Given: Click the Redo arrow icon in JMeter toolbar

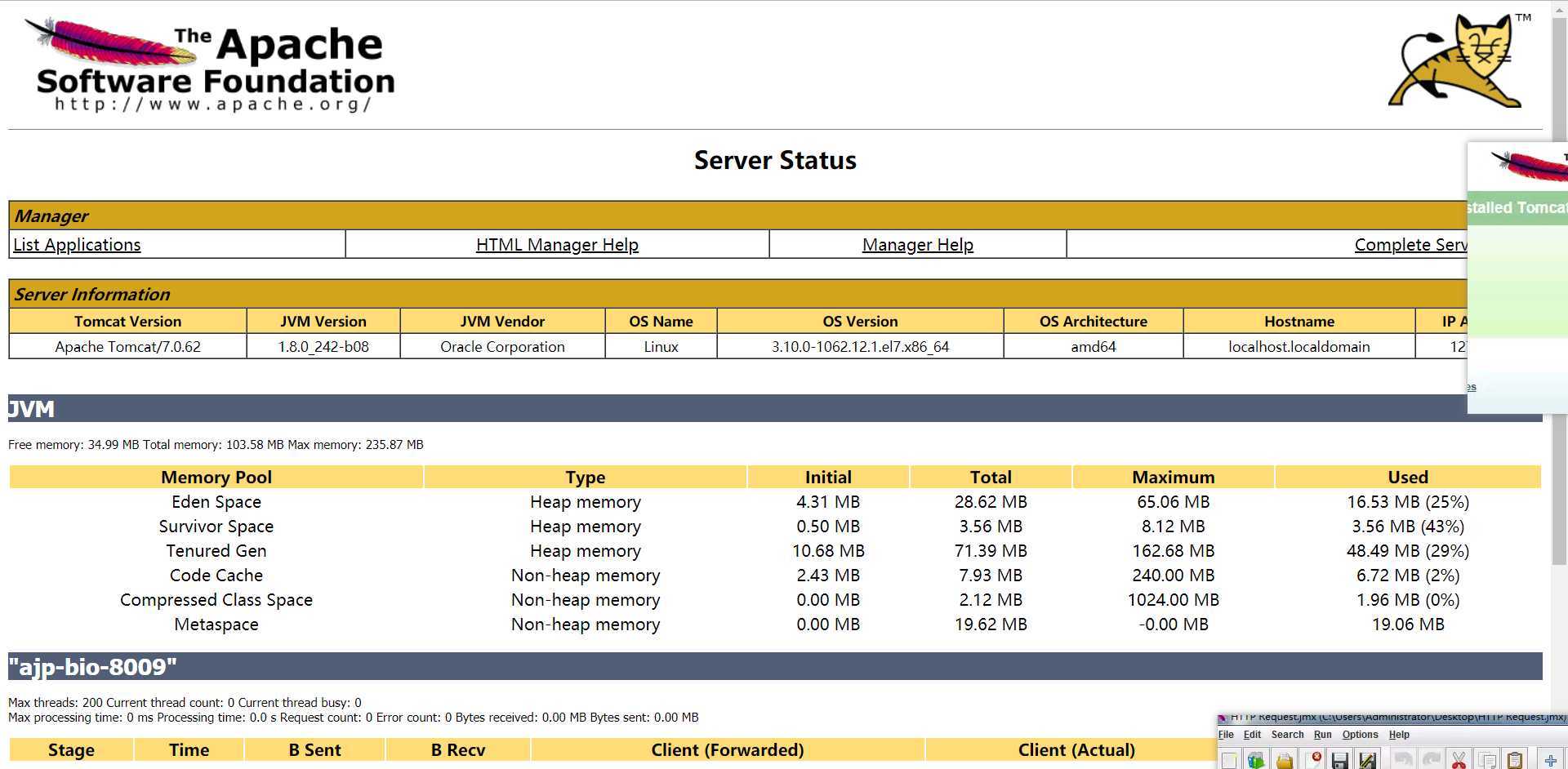Looking at the screenshot, I should point(1432,760).
